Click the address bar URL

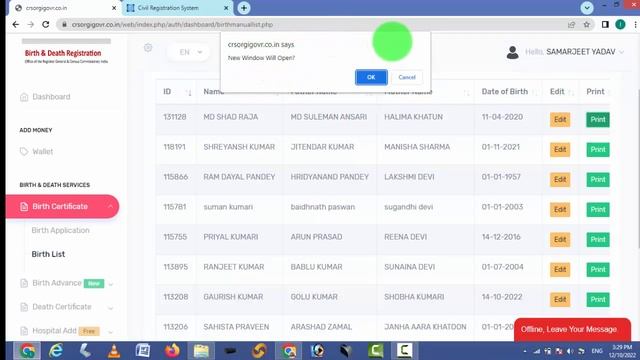point(172,24)
